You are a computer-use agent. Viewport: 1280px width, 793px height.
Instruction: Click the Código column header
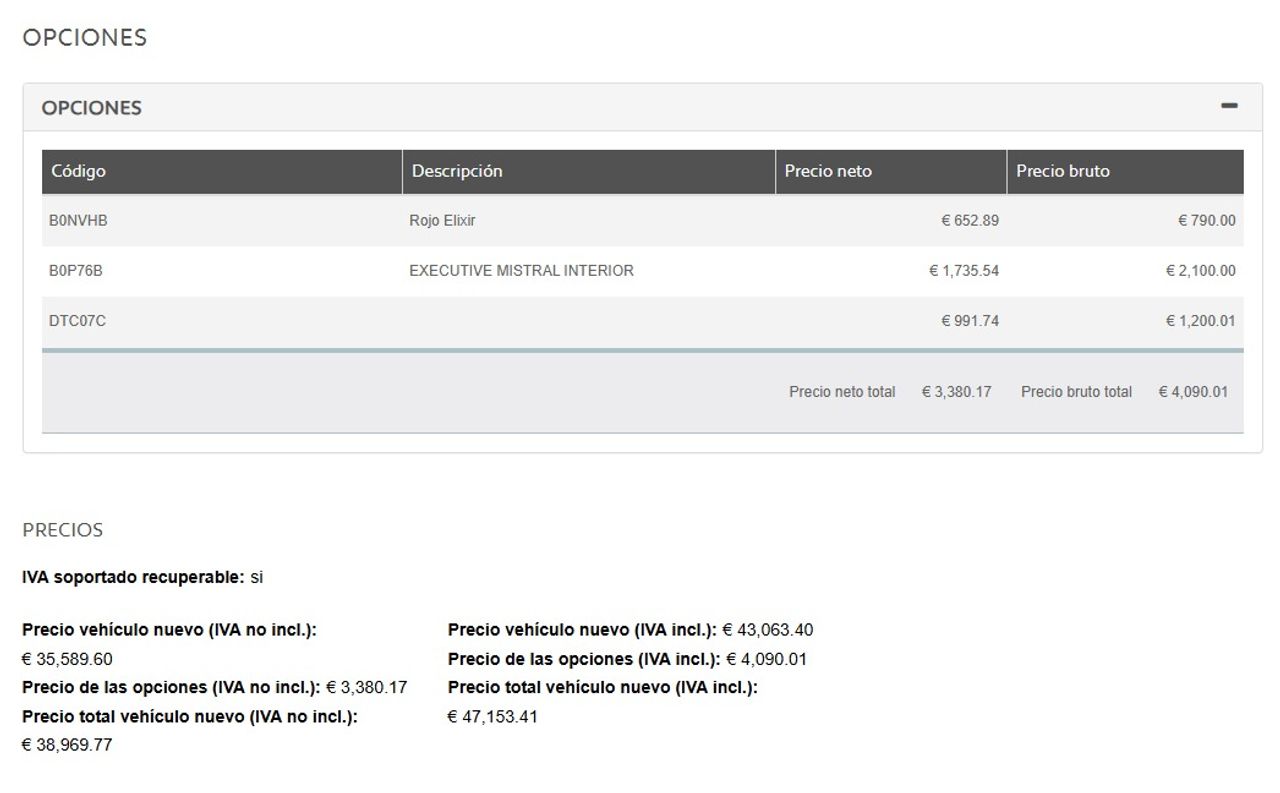[78, 171]
